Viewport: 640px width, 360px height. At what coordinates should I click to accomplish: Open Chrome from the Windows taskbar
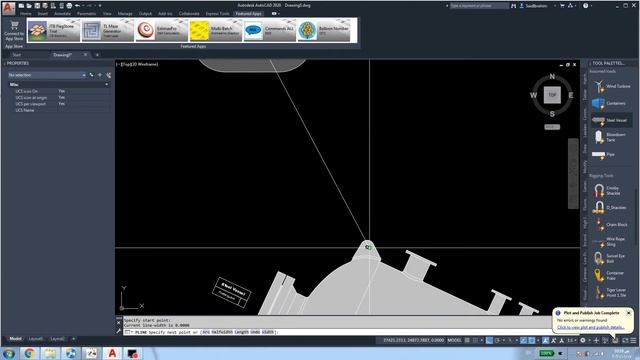point(29,353)
